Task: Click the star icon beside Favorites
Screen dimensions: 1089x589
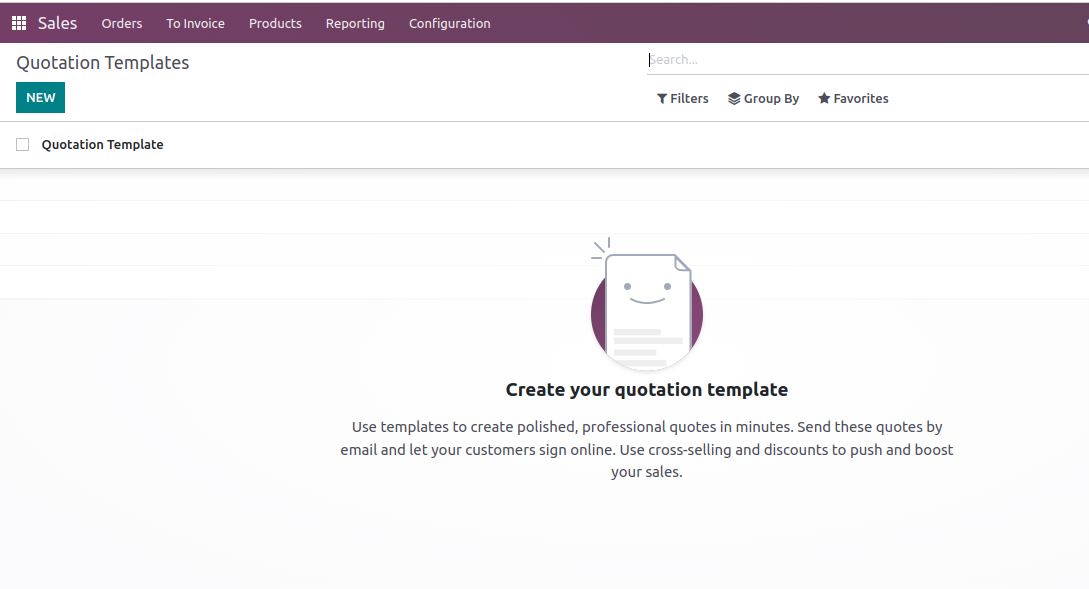Action: 824,99
